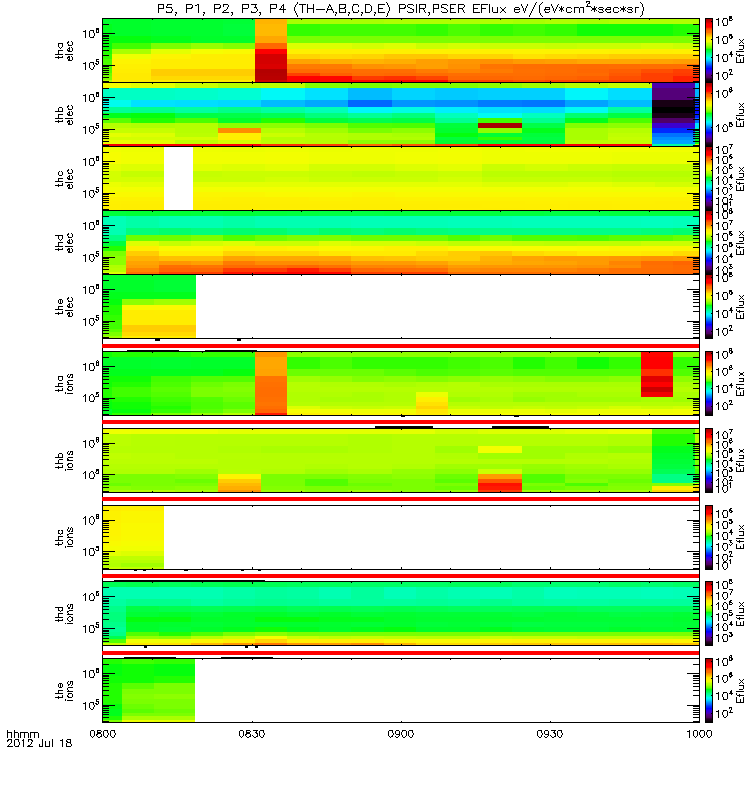Viewport: 750px width, 800px height.
Task: Click the Eflux label beside tha ions
Action: 740,383
